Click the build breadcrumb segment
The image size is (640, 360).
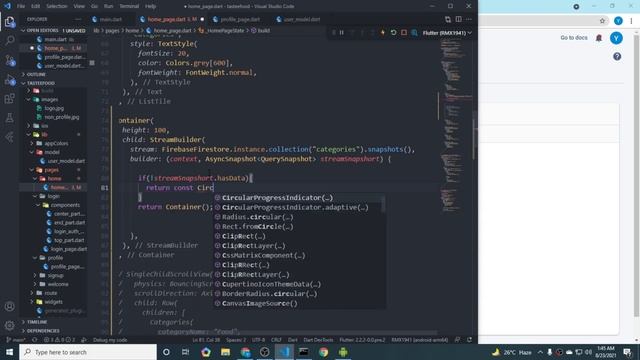(x=263, y=31)
